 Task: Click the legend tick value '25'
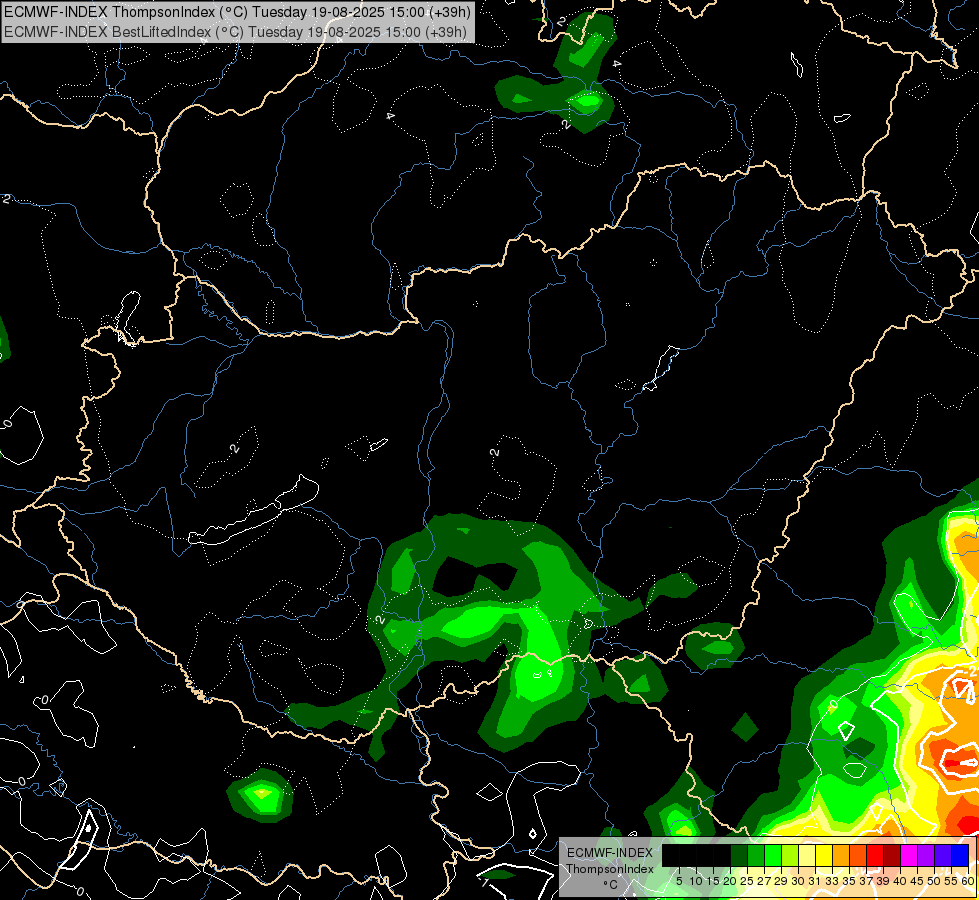[x=747, y=881]
